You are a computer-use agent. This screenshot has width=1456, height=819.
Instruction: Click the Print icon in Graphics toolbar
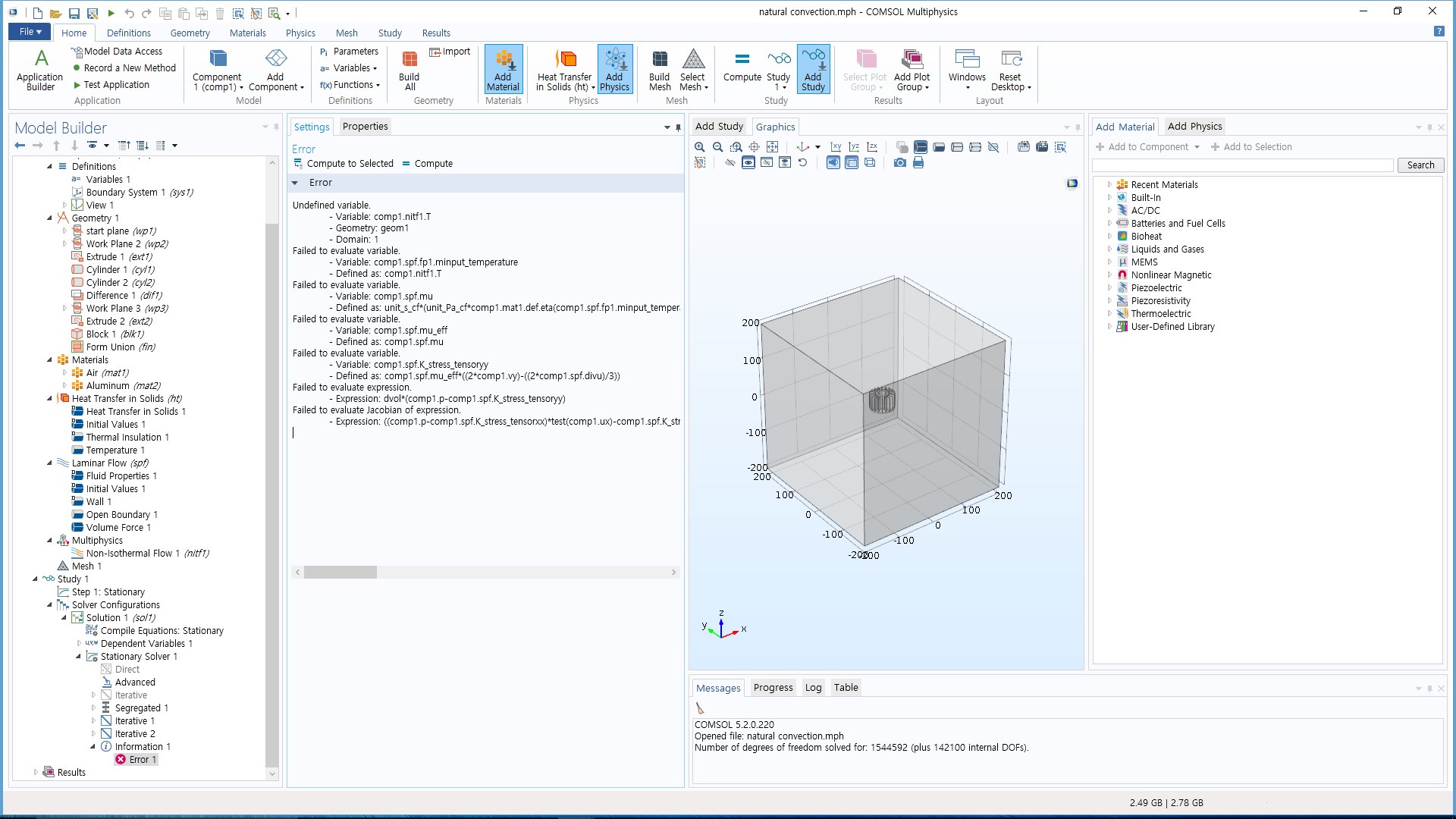point(918,162)
